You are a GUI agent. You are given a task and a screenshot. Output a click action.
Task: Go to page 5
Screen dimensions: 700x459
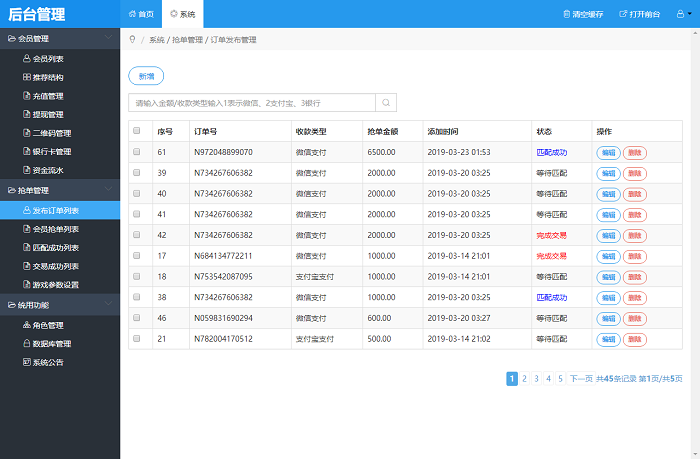pyautogui.click(x=561, y=379)
